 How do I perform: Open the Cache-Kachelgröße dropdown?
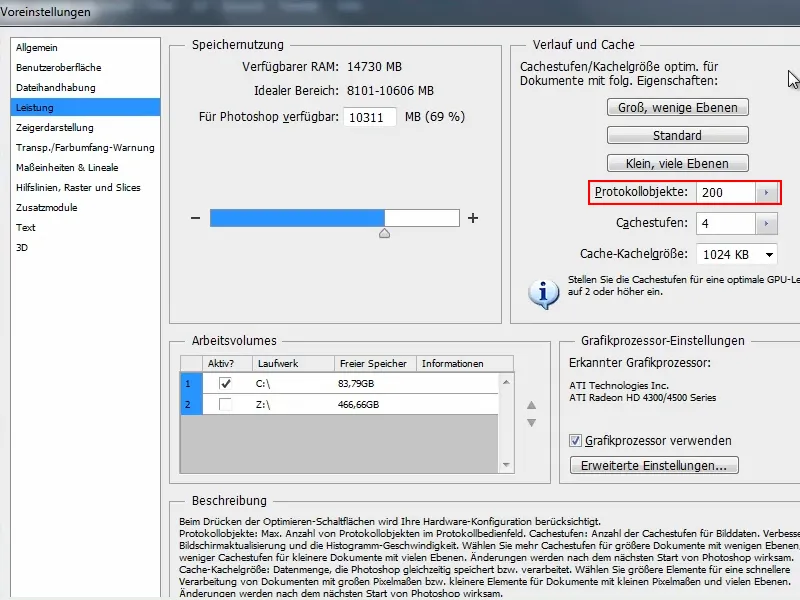[x=737, y=255]
